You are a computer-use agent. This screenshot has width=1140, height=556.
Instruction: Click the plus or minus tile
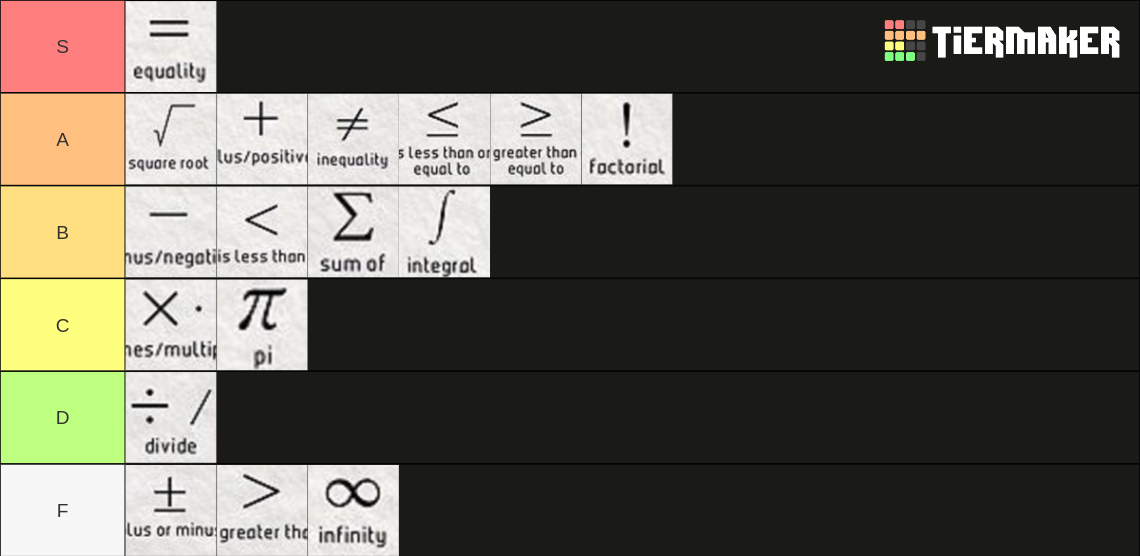tap(170, 511)
